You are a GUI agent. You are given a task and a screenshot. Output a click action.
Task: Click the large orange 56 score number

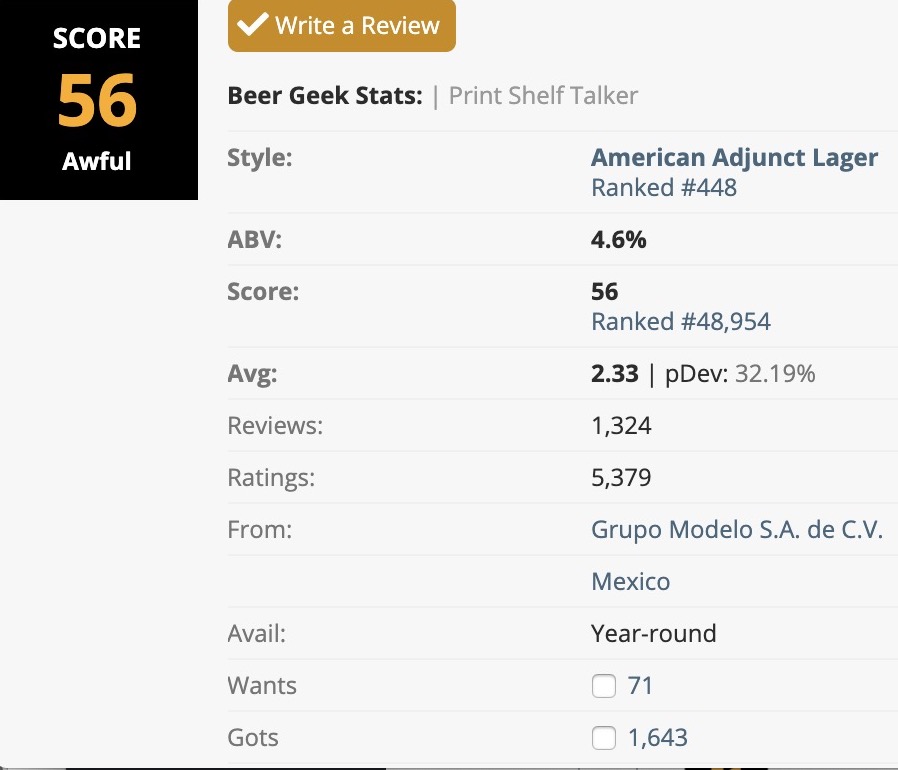tap(97, 100)
